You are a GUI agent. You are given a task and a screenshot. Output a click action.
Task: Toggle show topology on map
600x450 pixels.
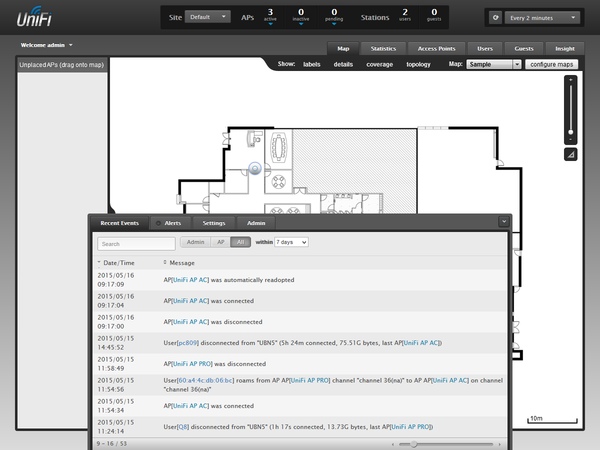(418, 64)
